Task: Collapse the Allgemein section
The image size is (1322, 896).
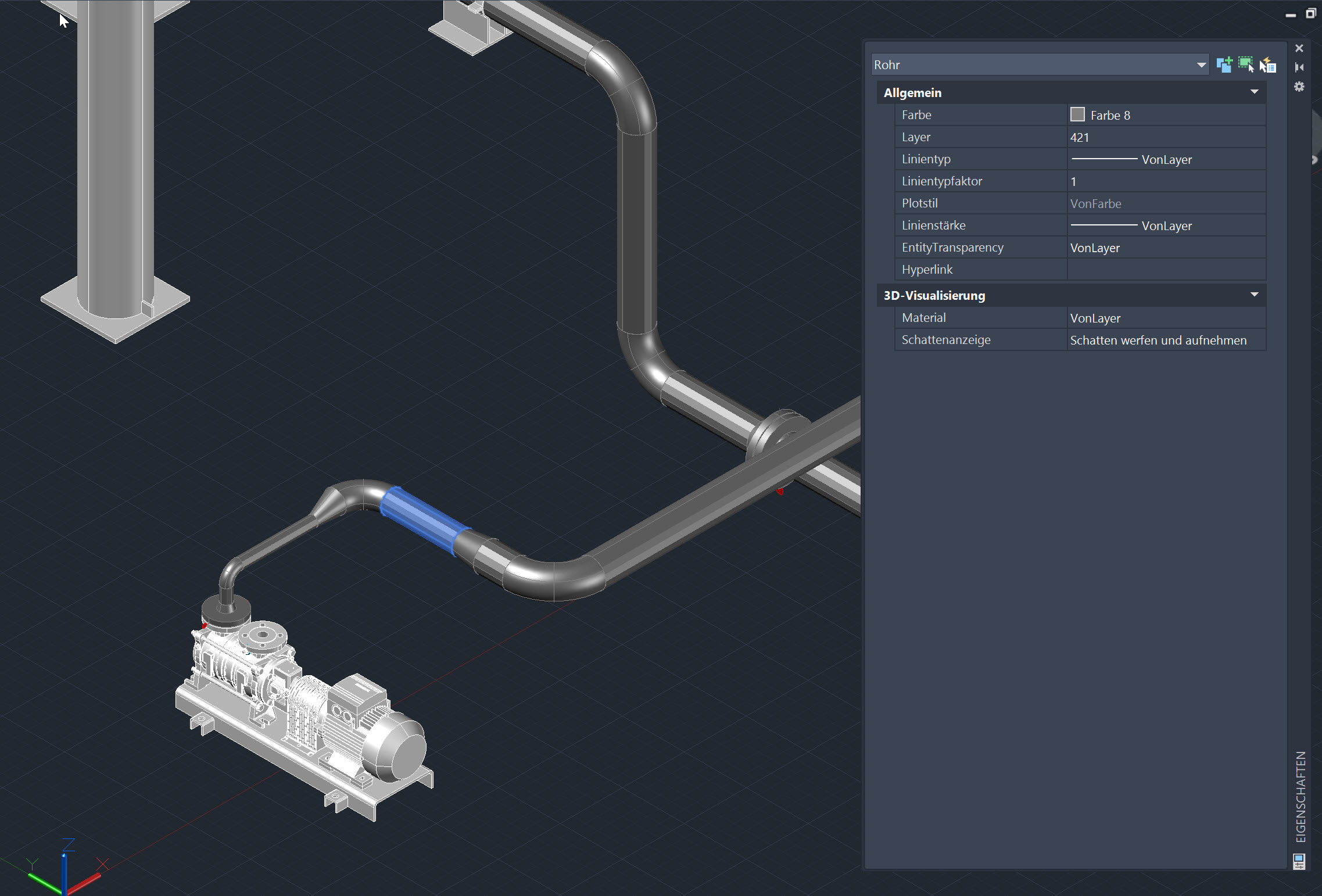Action: [x=1253, y=92]
